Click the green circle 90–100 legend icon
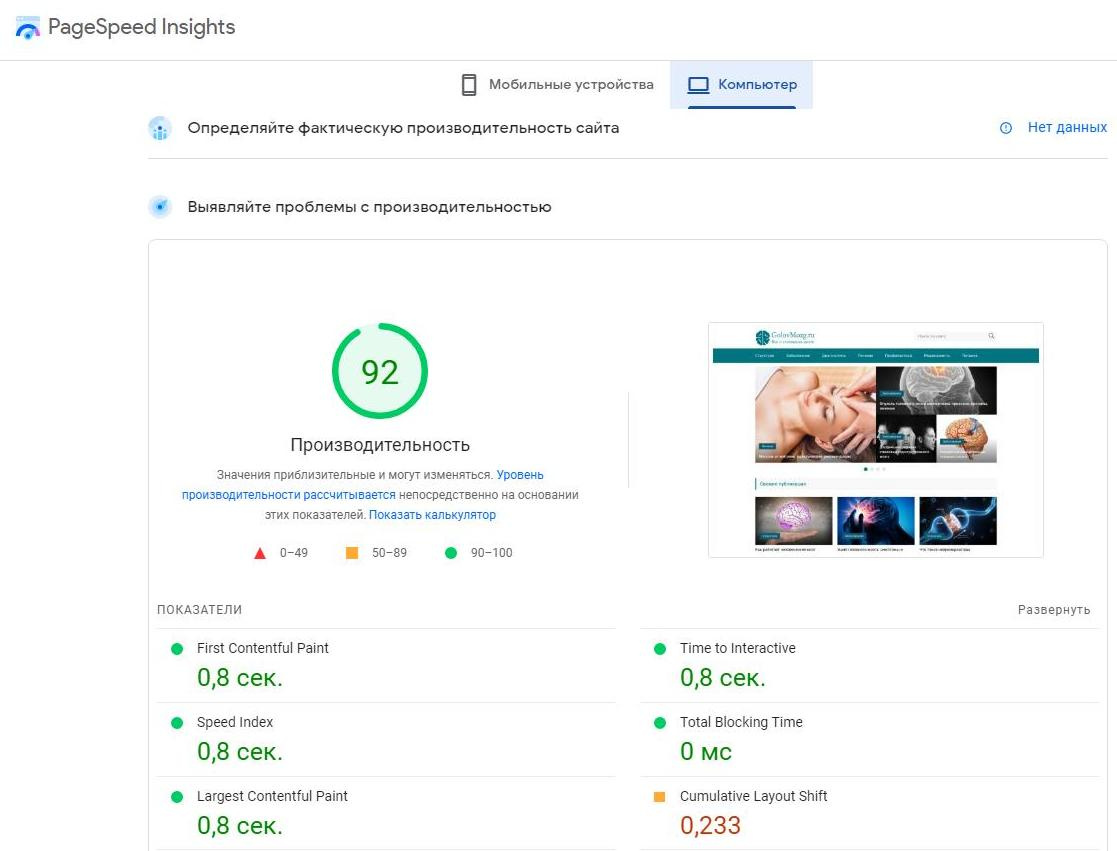Image resolution: width=1117 pixels, height=851 pixels. 451,553
